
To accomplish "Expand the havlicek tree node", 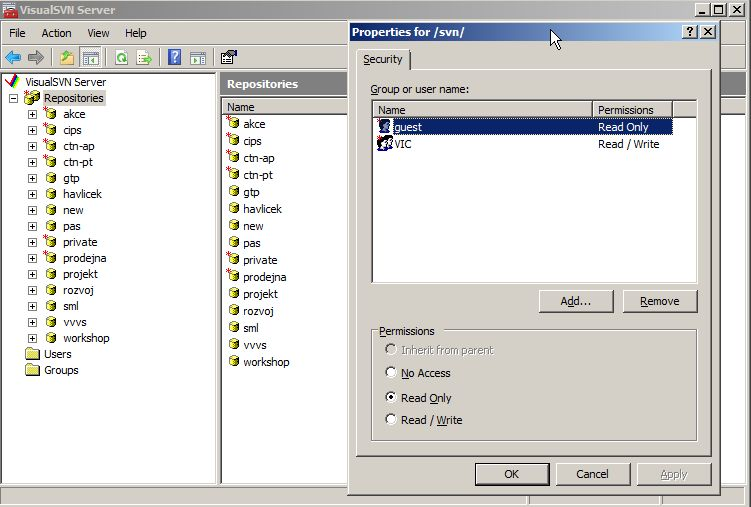I will coord(32,194).
